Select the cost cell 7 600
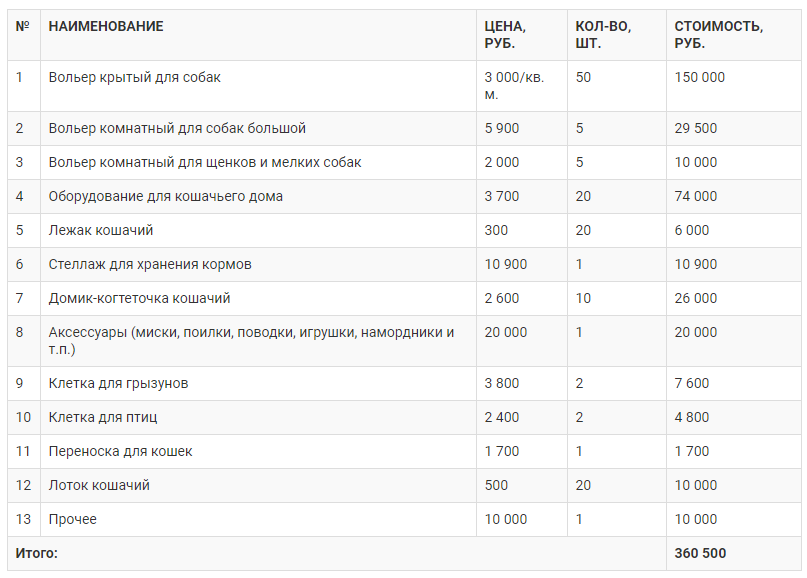The height and width of the screenshot is (578, 807). (734, 383)
